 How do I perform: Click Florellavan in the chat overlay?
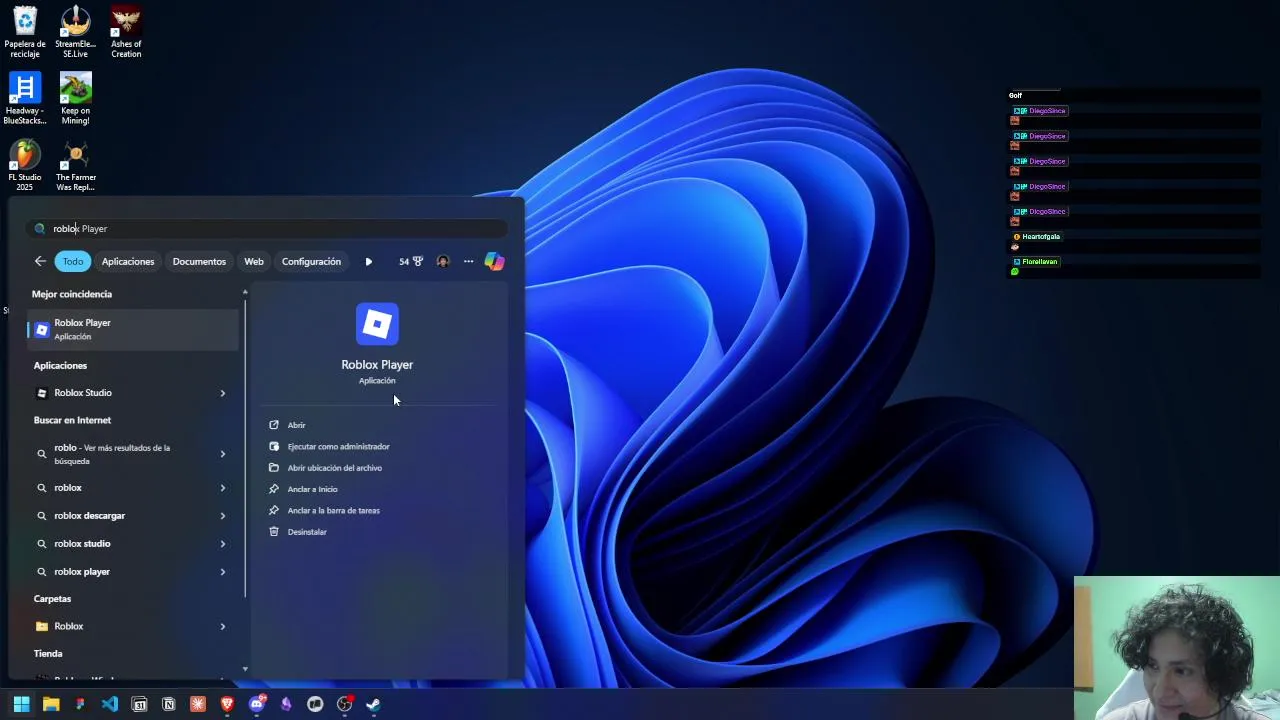click(x=1040, y=262)
